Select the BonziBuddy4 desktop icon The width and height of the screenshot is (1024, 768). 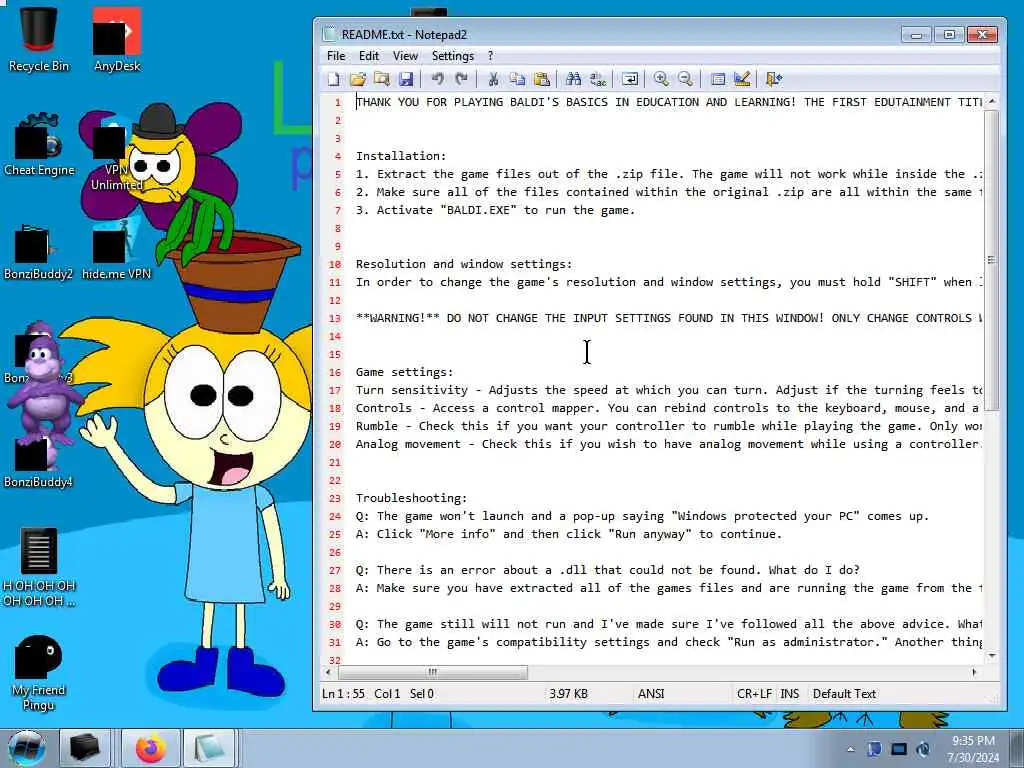click(x=38, y=460)
